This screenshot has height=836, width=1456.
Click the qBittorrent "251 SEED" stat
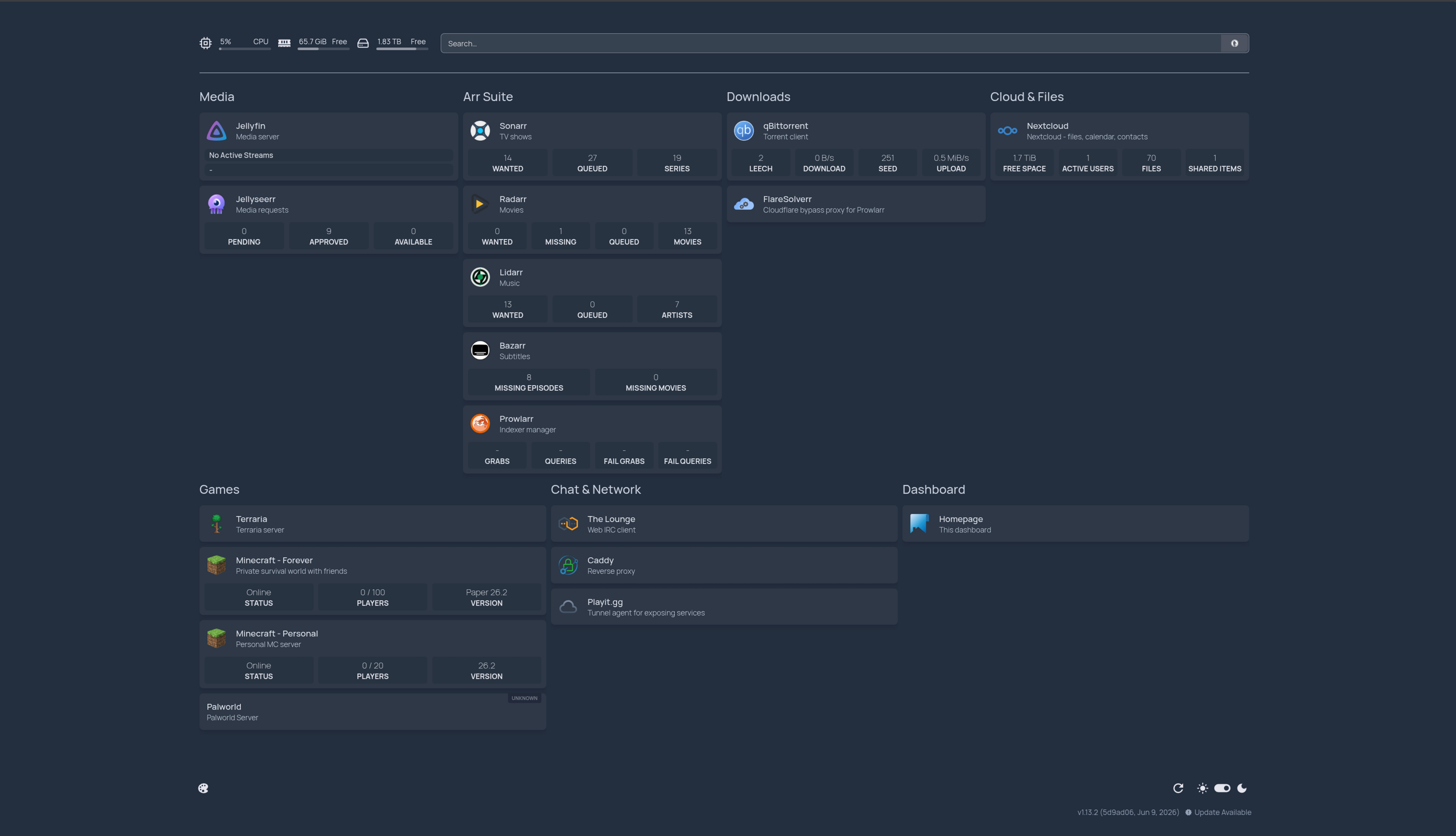click(x=887, y=163)
